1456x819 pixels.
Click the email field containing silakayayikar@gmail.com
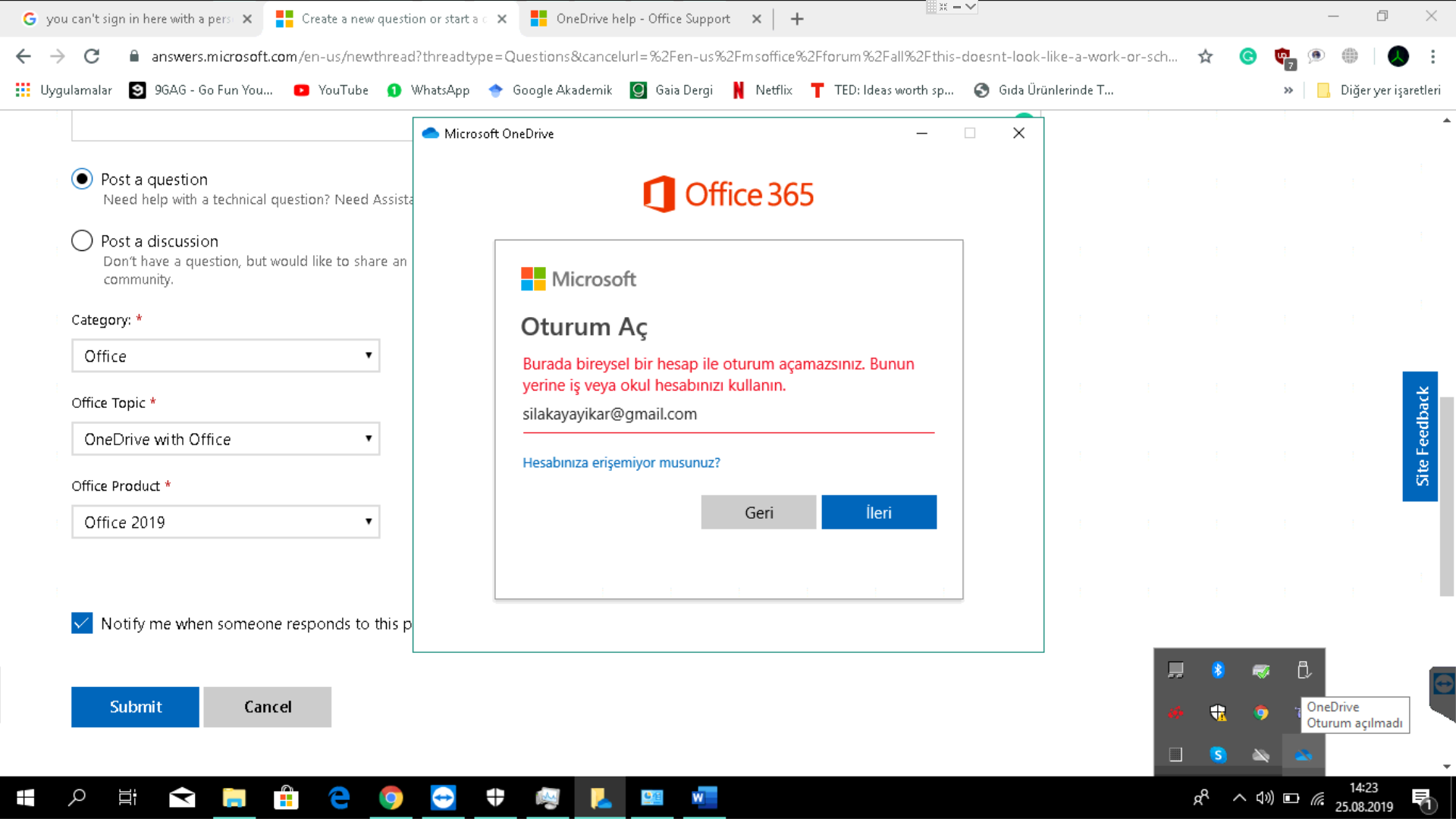pyautogui.click(x=728, y=415)
